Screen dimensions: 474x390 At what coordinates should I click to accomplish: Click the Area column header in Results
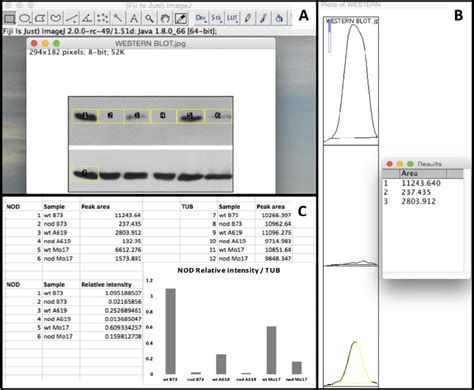pyautogui.click(x=423, y=173)
